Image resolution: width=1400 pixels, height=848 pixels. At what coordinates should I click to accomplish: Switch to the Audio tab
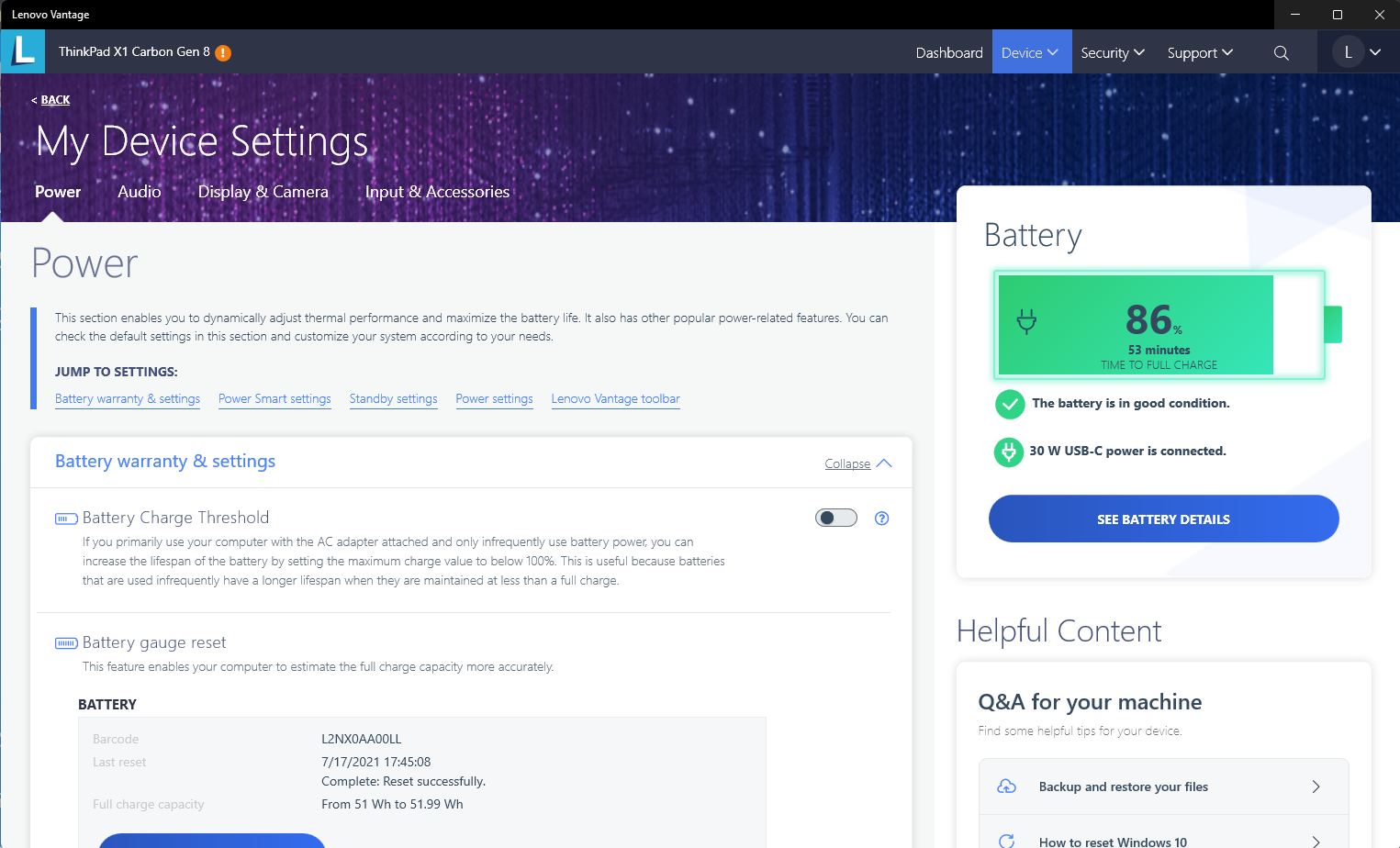(140, 192)
